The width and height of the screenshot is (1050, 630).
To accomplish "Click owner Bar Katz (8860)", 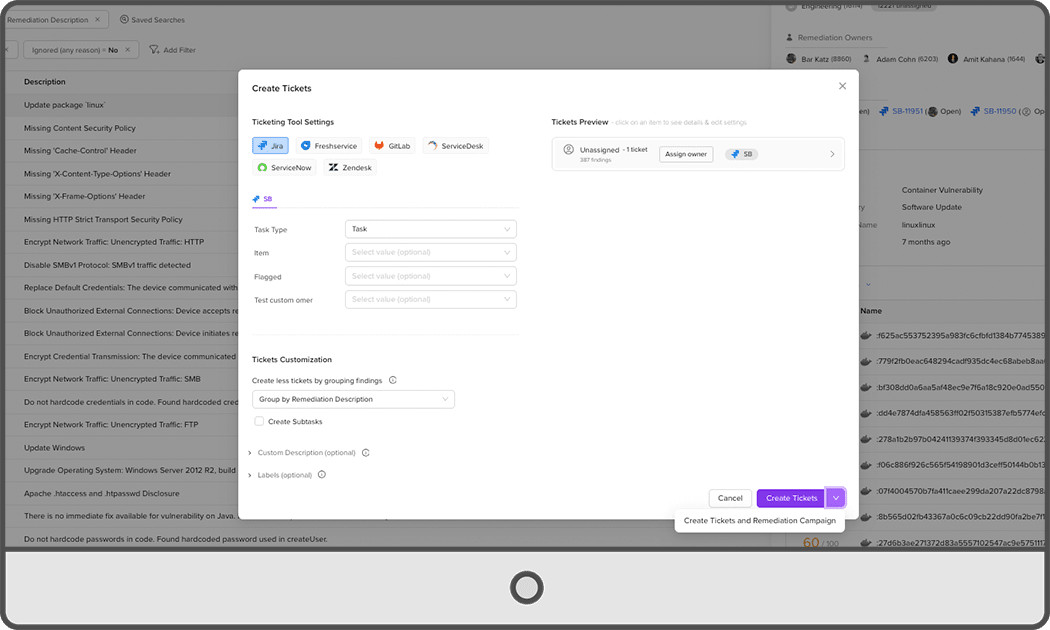I will click(x=818, y=59).
